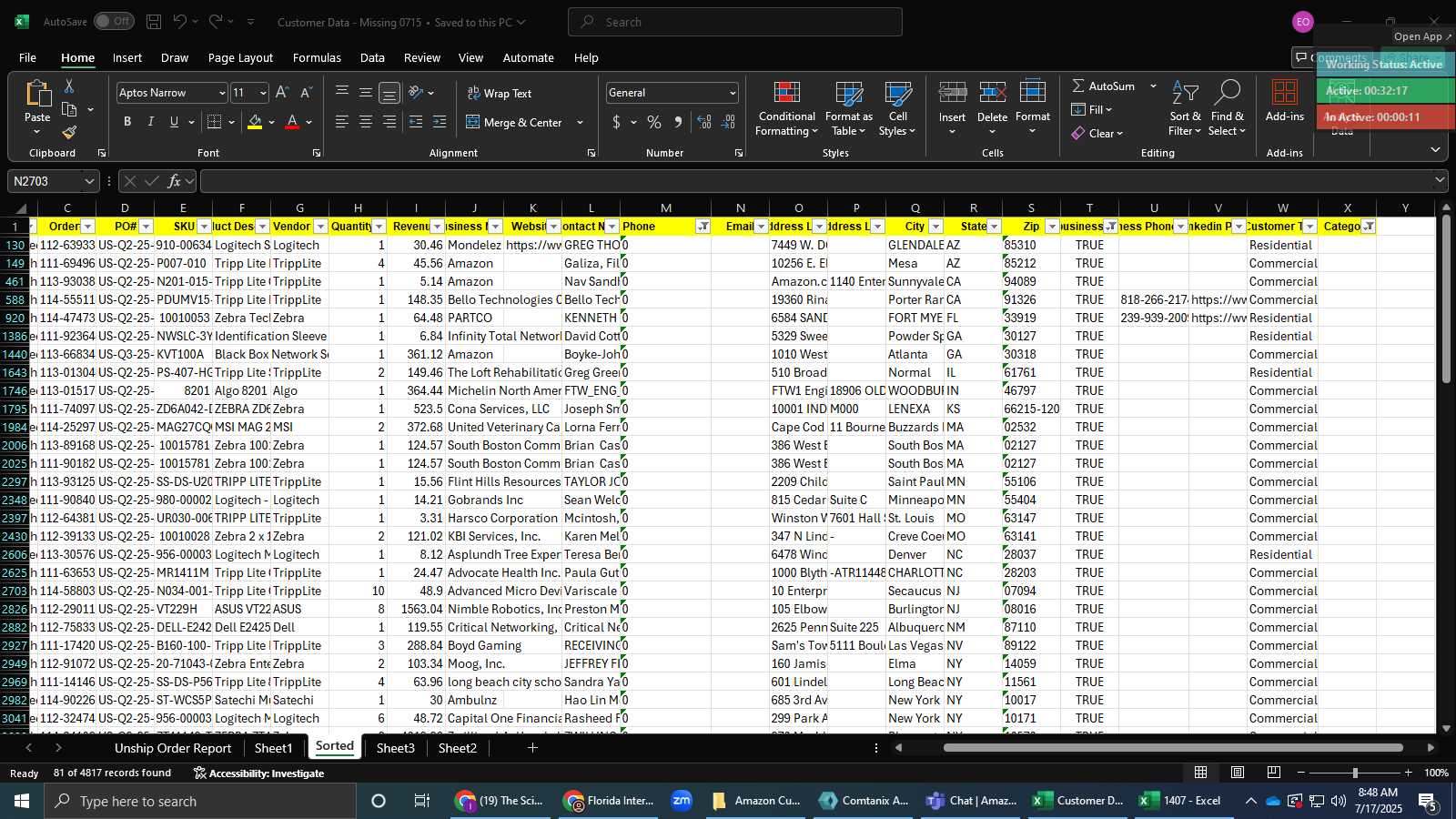Apply Comma Style format
The width and height of the screenshot is (1456, 819).
point(678,122)
